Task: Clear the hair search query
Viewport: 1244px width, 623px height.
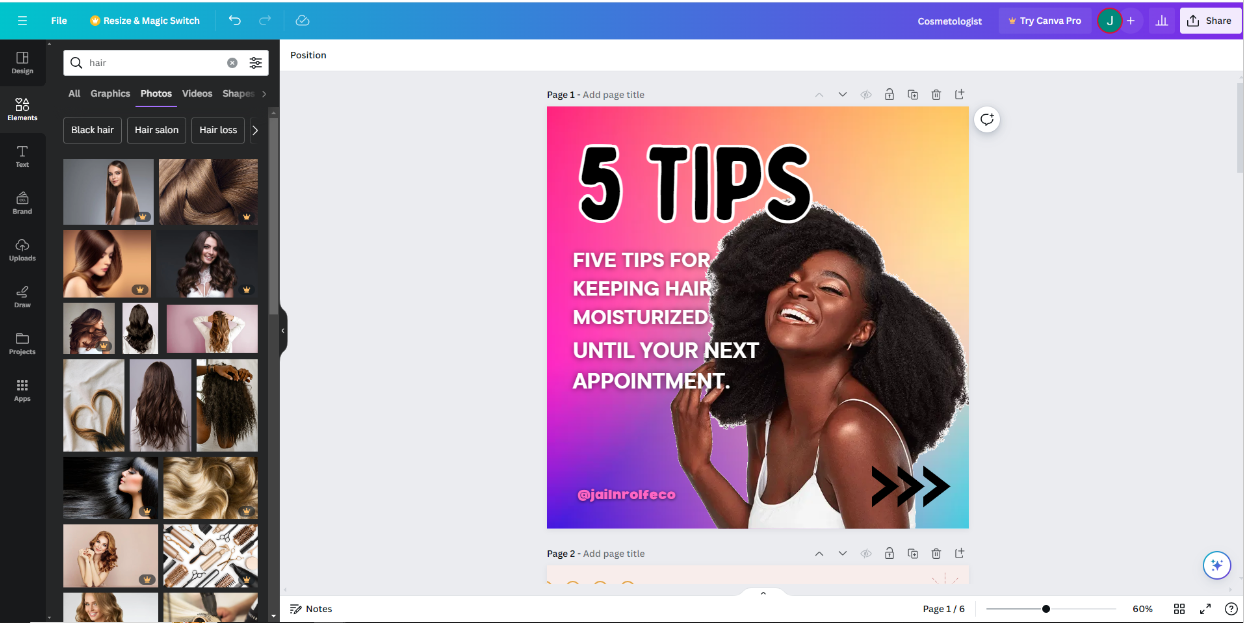Action: click(x=232, y=62)
